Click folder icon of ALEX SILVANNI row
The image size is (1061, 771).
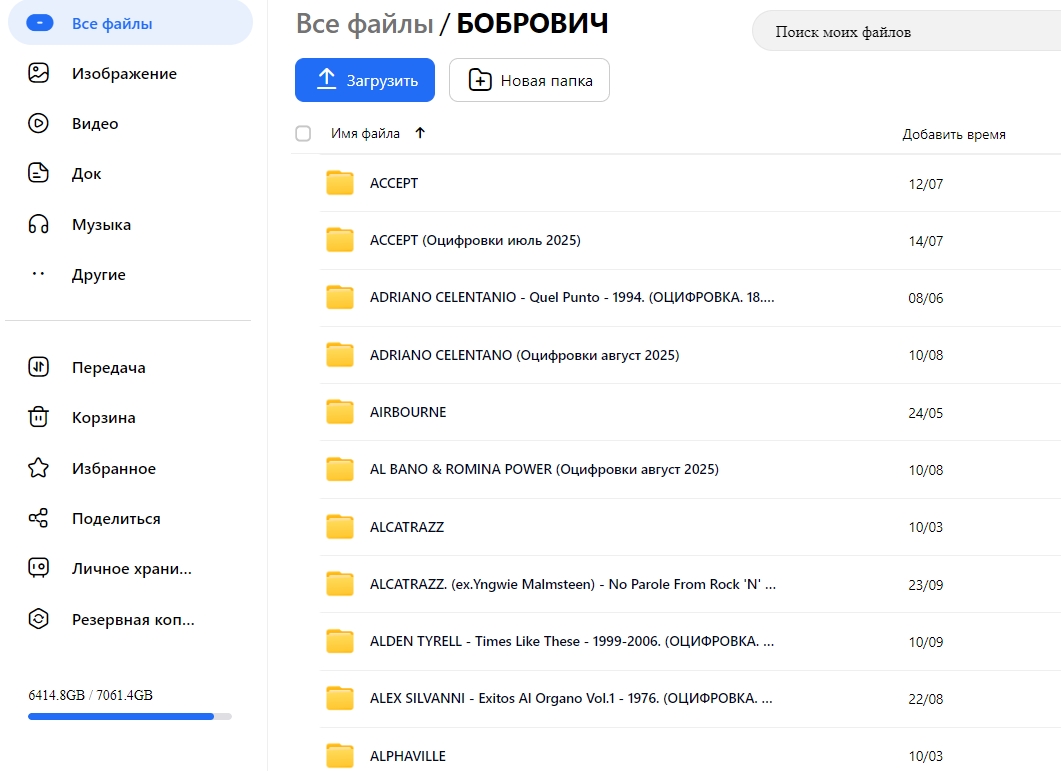(340, 698)
